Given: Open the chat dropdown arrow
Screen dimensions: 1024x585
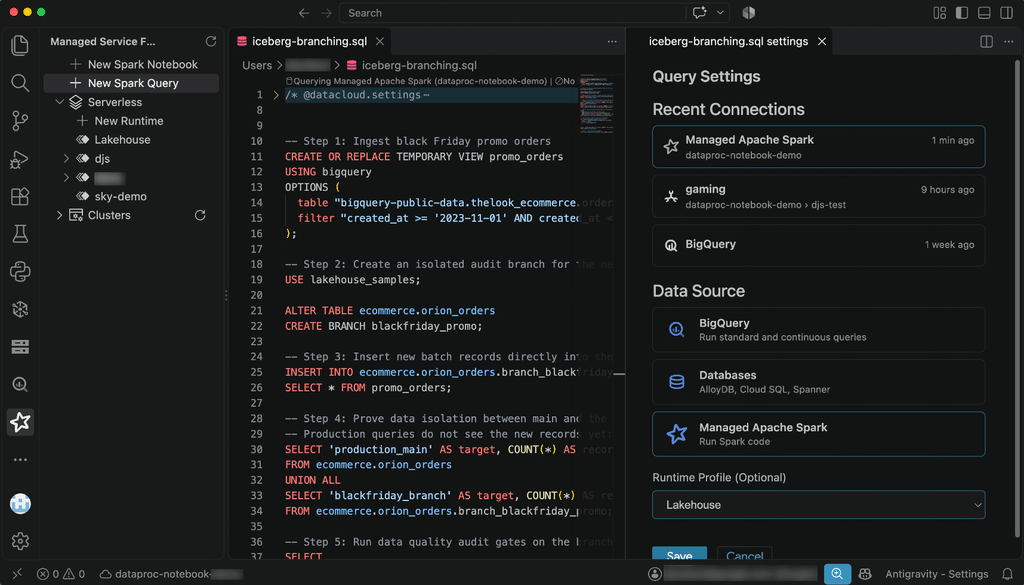Looking at the screenshot, I should tap(720, 13).
